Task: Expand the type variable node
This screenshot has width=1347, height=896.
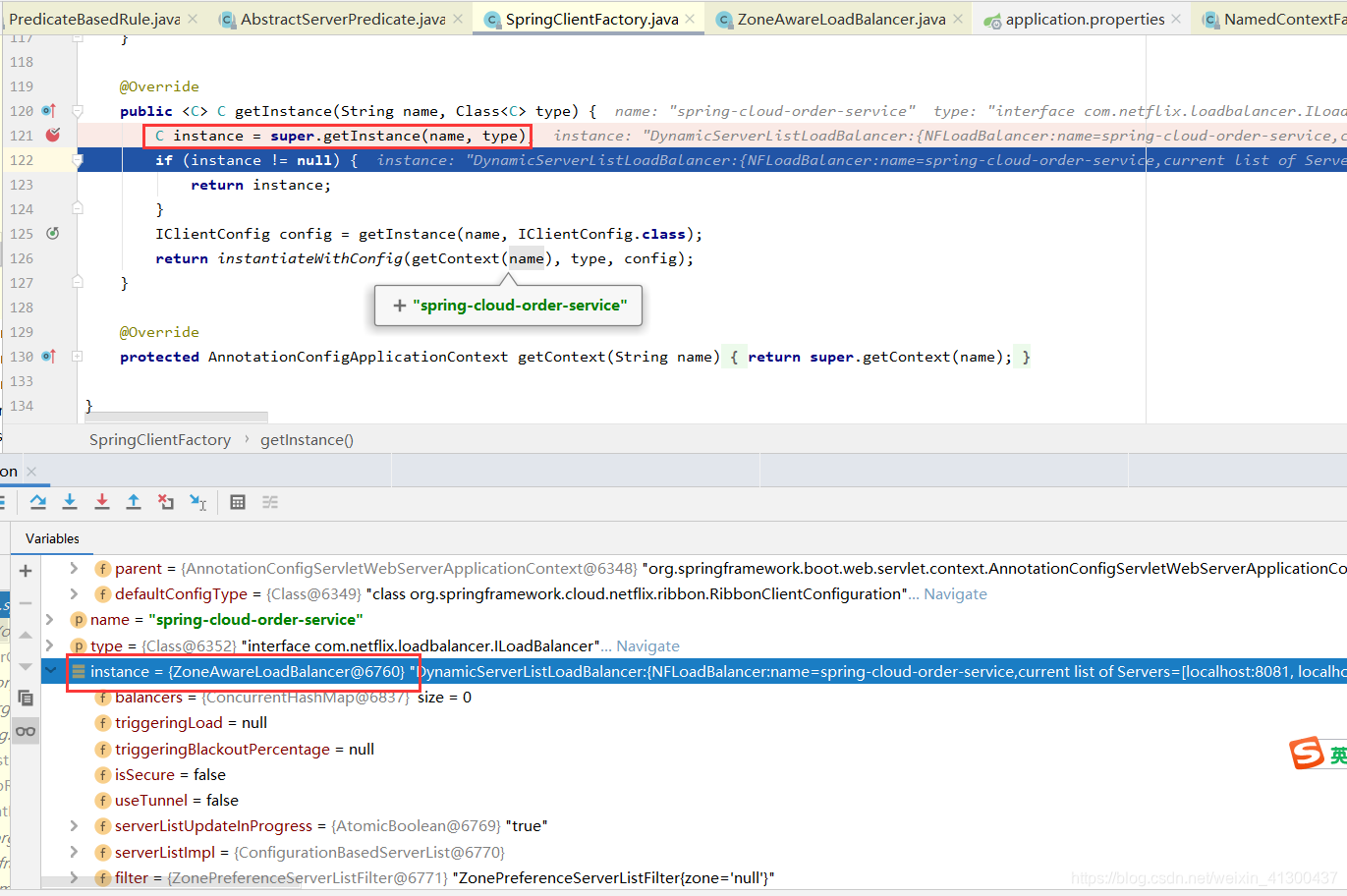Action: click(50, 645)
